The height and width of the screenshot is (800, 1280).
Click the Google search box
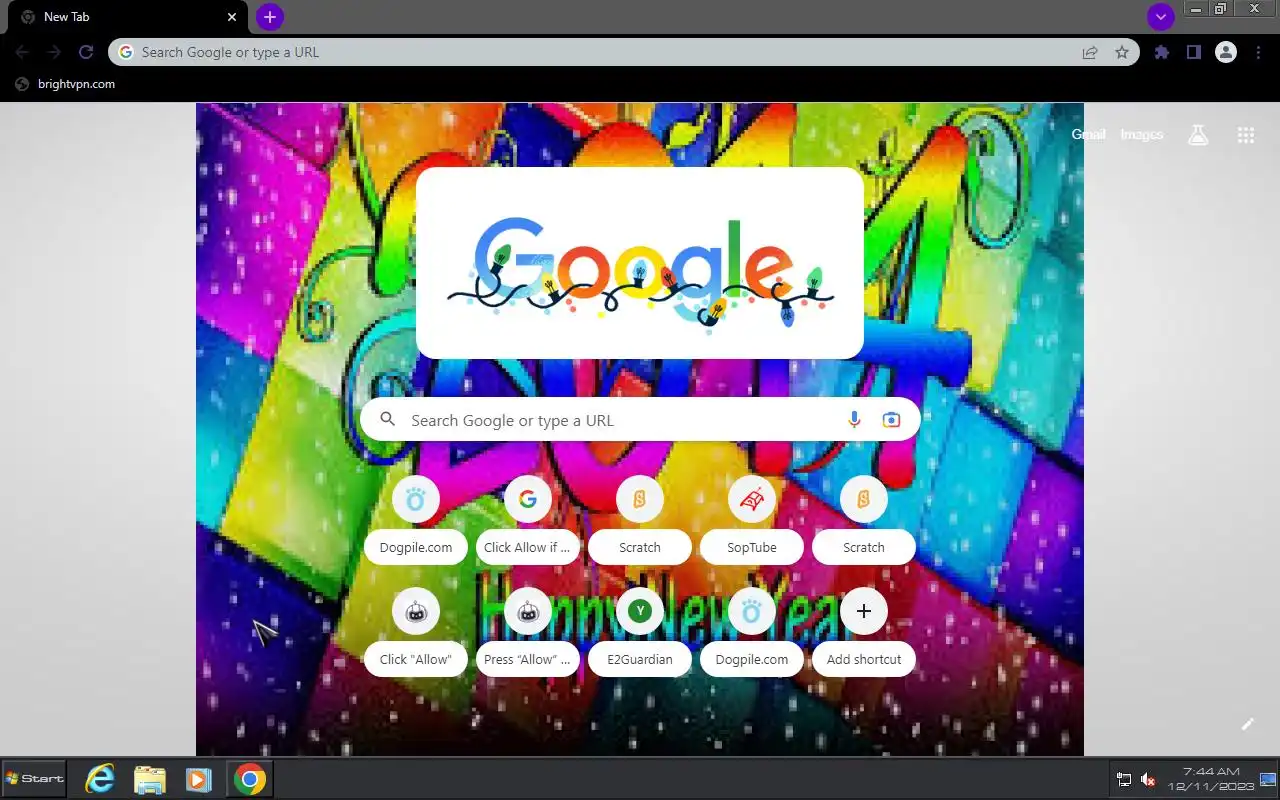coord(640,420)
